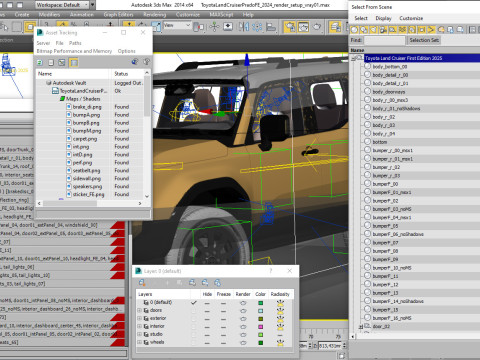This screenshot has height=360, width=480.
Task: Collapse Toyota Land Cruiser First Edition 2025 tree node
Action: point(353,58)
